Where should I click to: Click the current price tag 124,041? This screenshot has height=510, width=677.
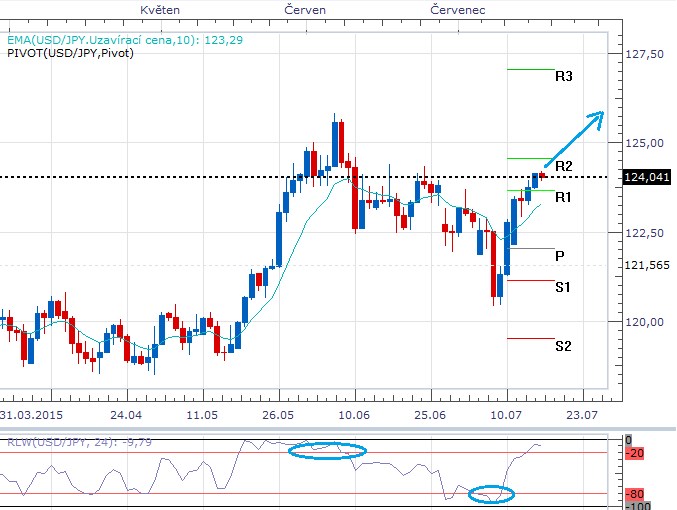pos(646,177)
